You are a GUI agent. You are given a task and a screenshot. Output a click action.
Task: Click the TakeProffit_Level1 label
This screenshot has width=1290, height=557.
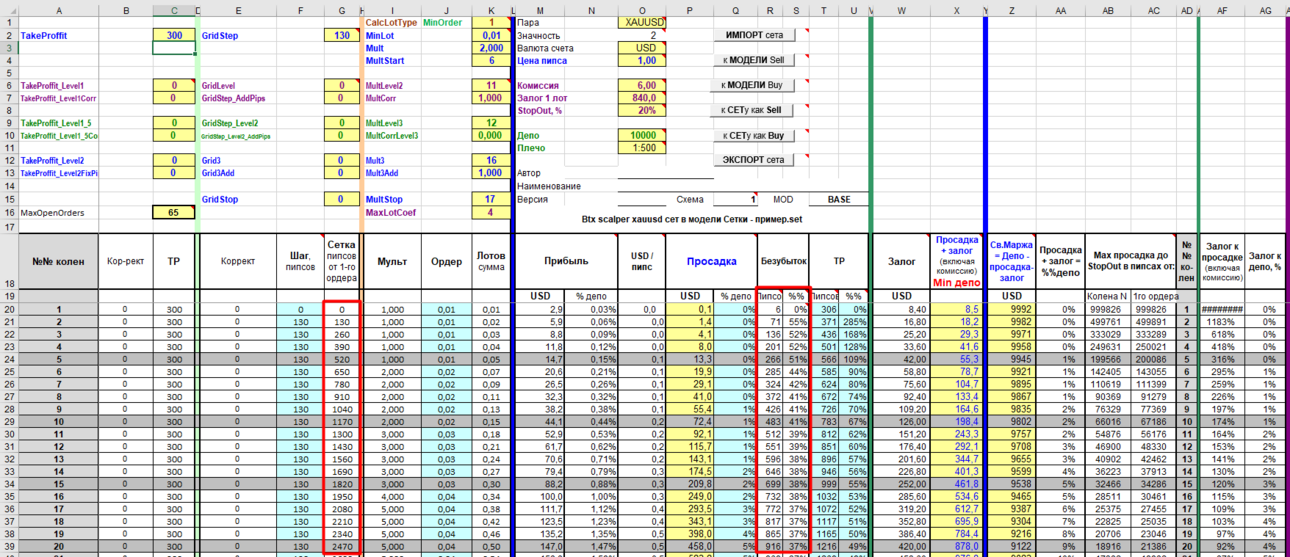pos(53,86)
